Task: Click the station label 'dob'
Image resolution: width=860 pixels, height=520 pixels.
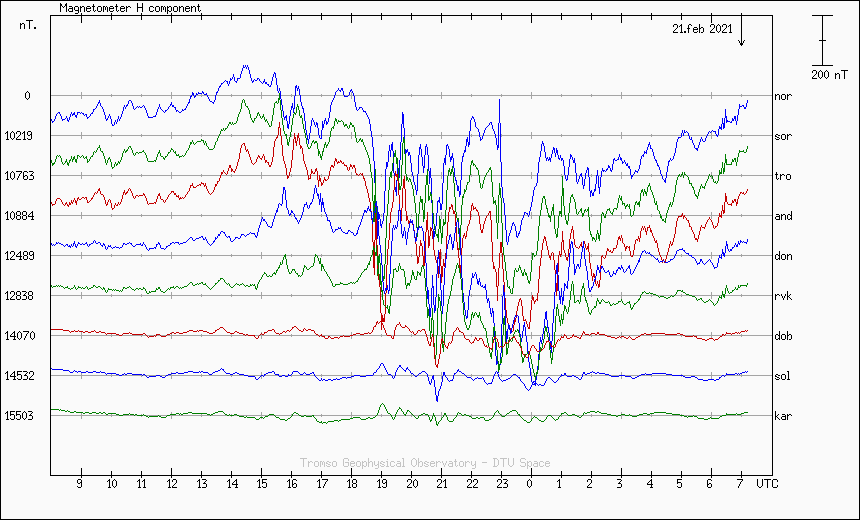Action: (783, 336)
